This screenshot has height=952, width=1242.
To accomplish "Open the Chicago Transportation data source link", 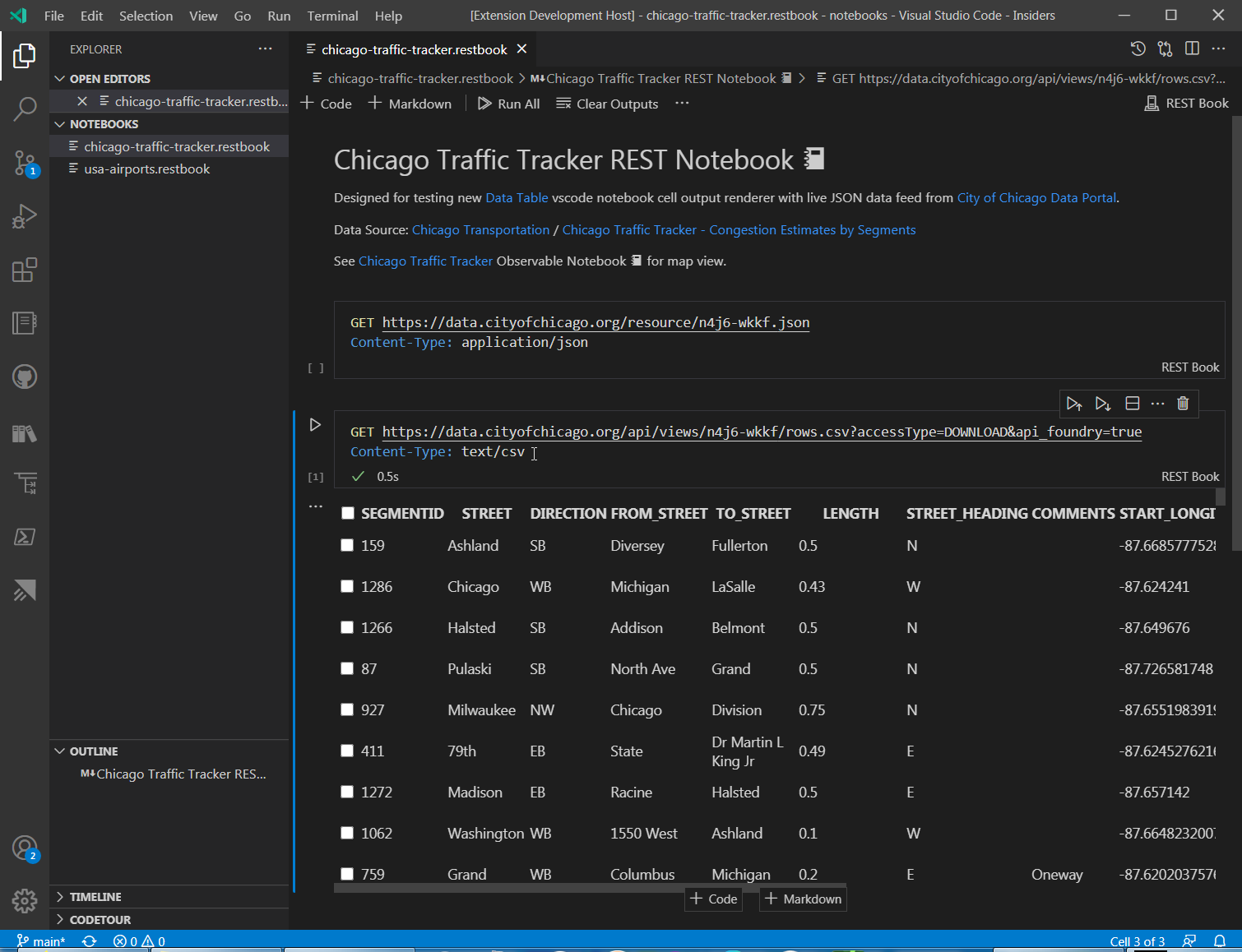I will (x=480, y=229).
